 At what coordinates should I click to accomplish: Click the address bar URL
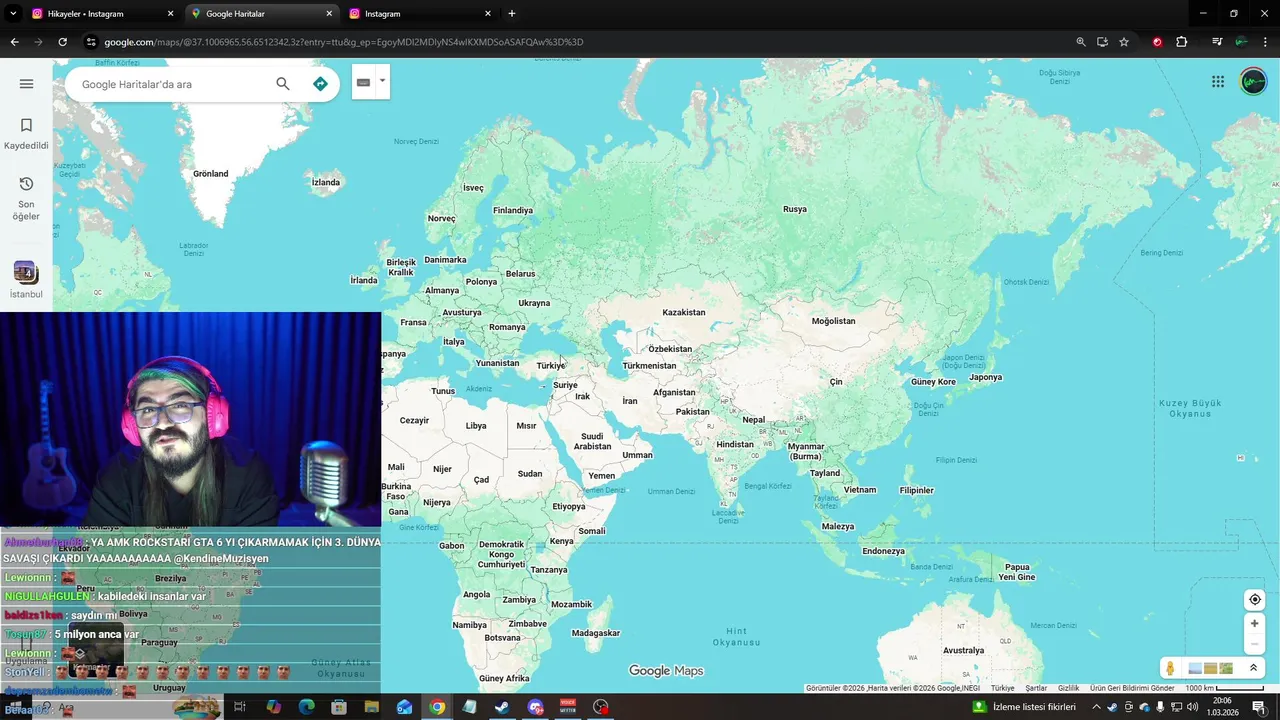pos(343,42)
